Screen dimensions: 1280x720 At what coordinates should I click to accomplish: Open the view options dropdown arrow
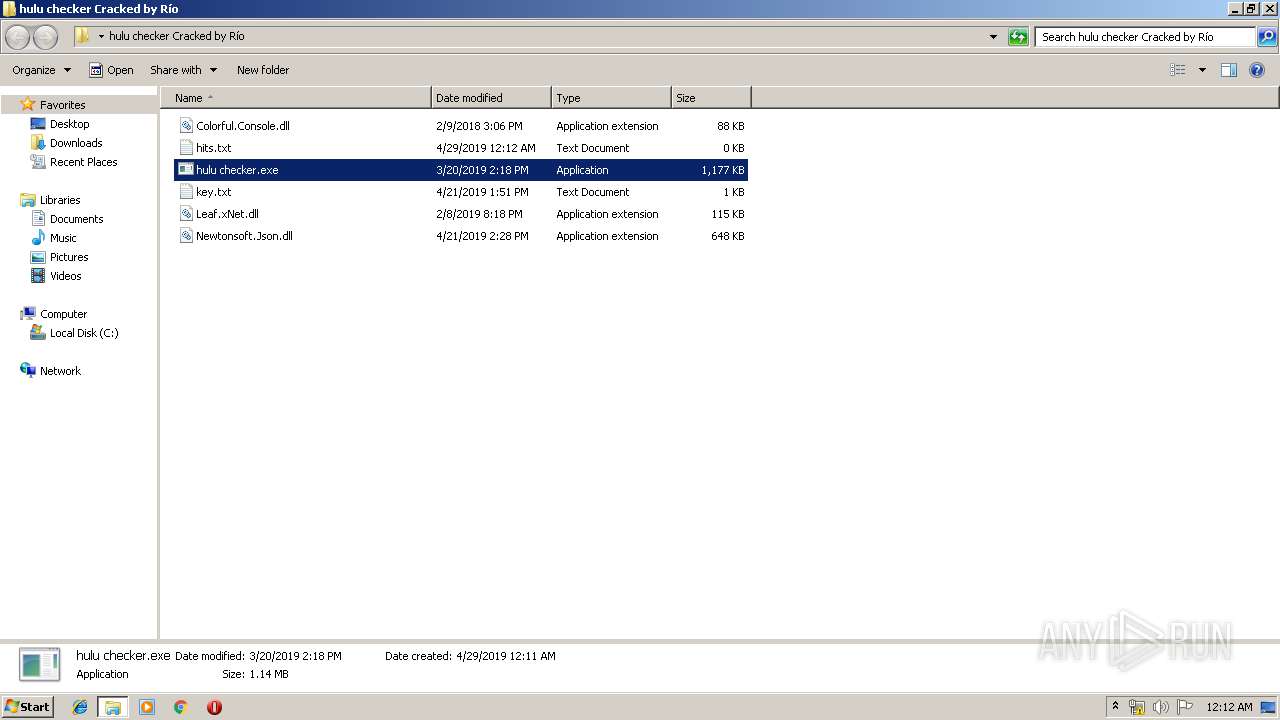click(x=1202, y=70)
